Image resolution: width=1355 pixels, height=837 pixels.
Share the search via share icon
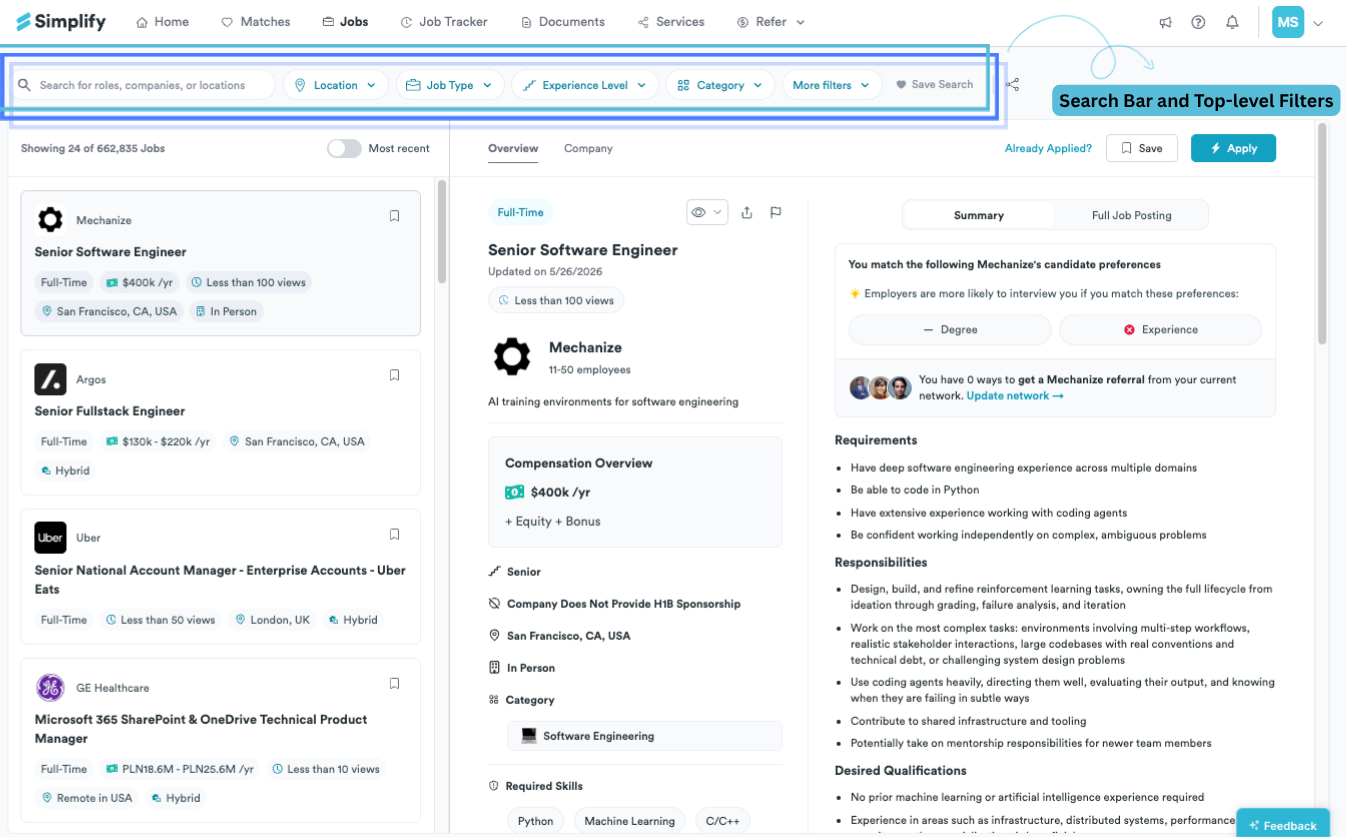1013,85
